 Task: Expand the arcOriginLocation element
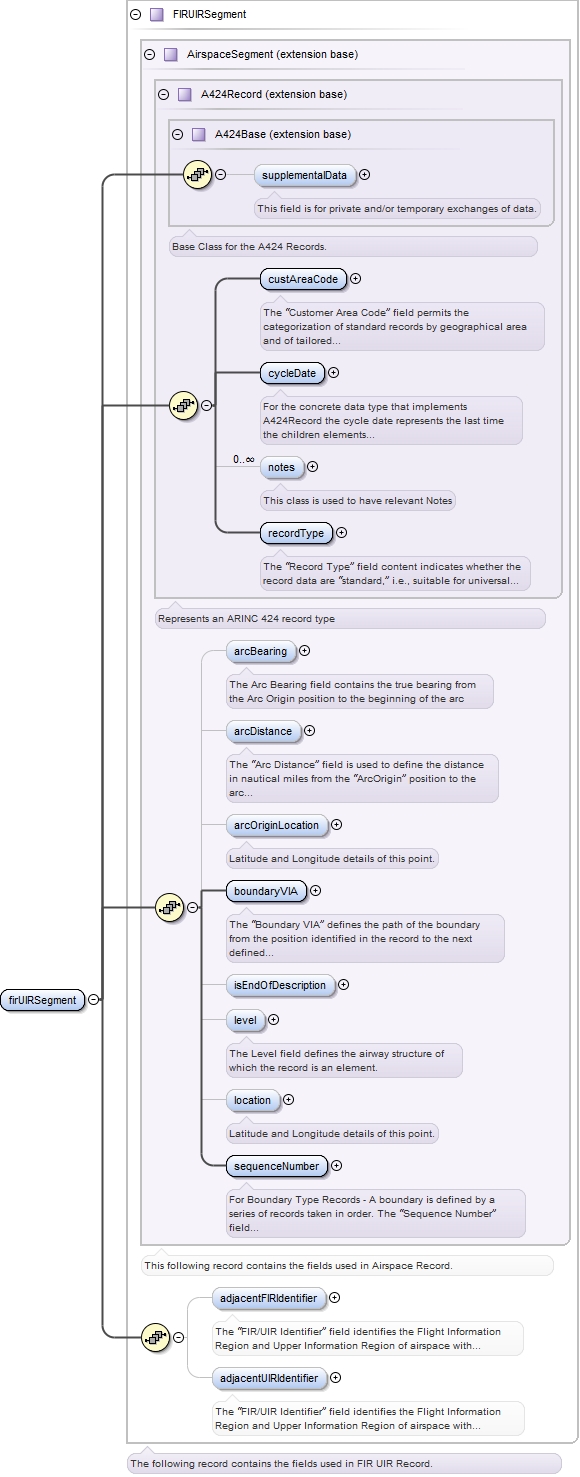(336, 826)
